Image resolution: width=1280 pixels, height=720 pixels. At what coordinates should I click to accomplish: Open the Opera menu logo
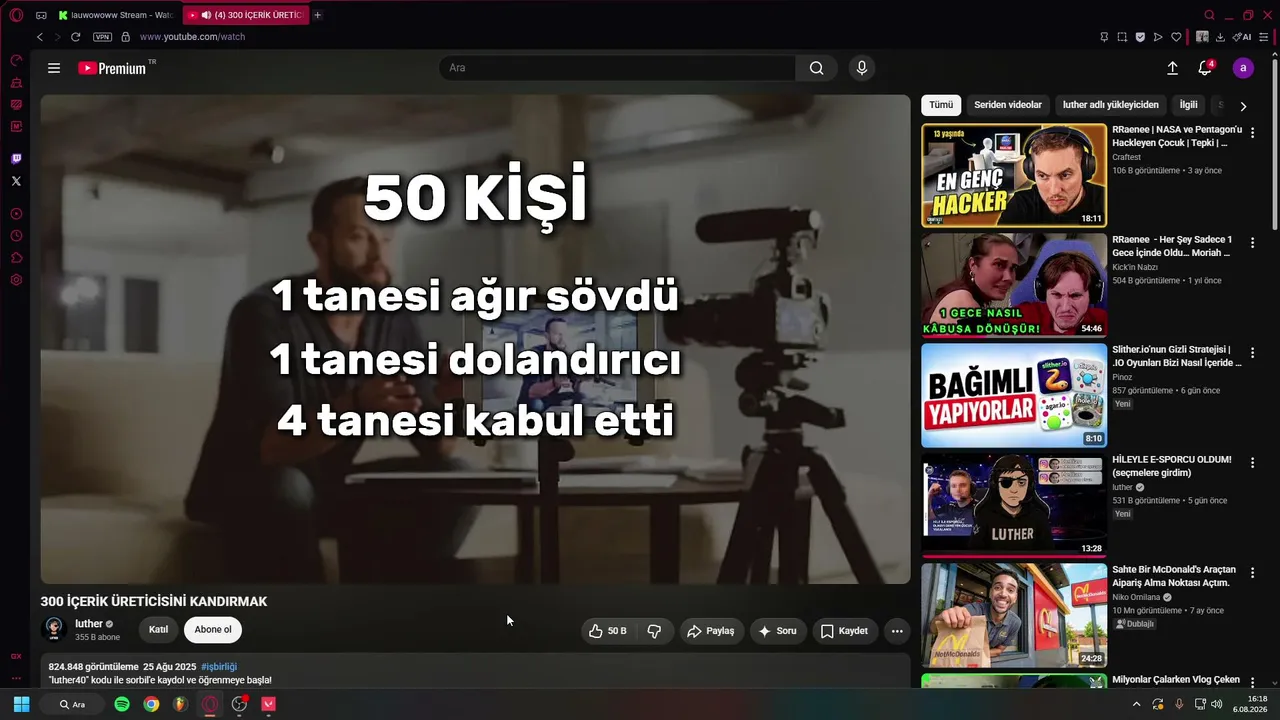[16, 15]
